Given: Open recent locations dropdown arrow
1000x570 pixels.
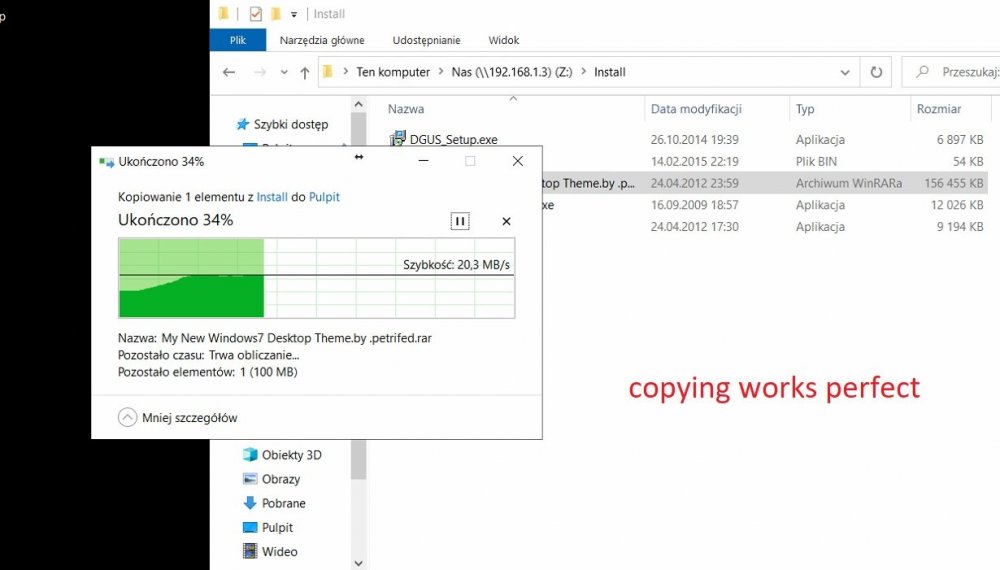Looking at the screenshot, I should [x=284, y=72].
